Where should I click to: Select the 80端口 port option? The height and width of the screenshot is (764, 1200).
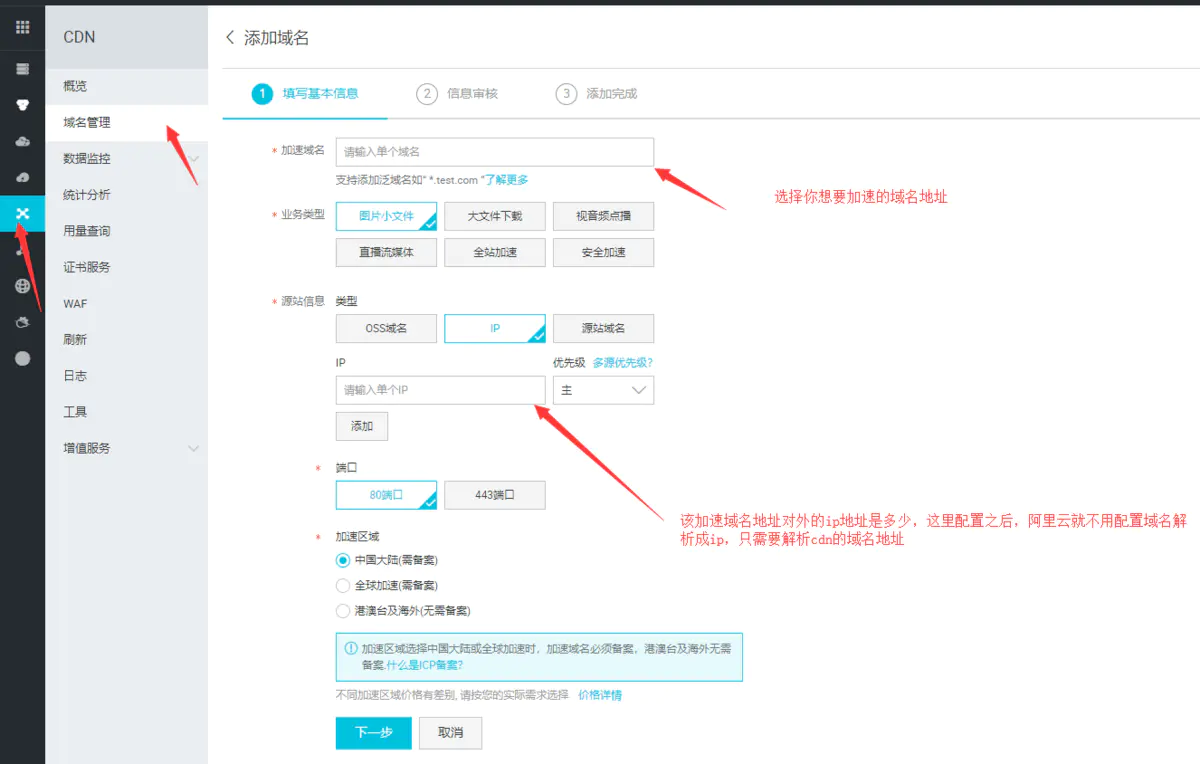(x=386, y=495)
